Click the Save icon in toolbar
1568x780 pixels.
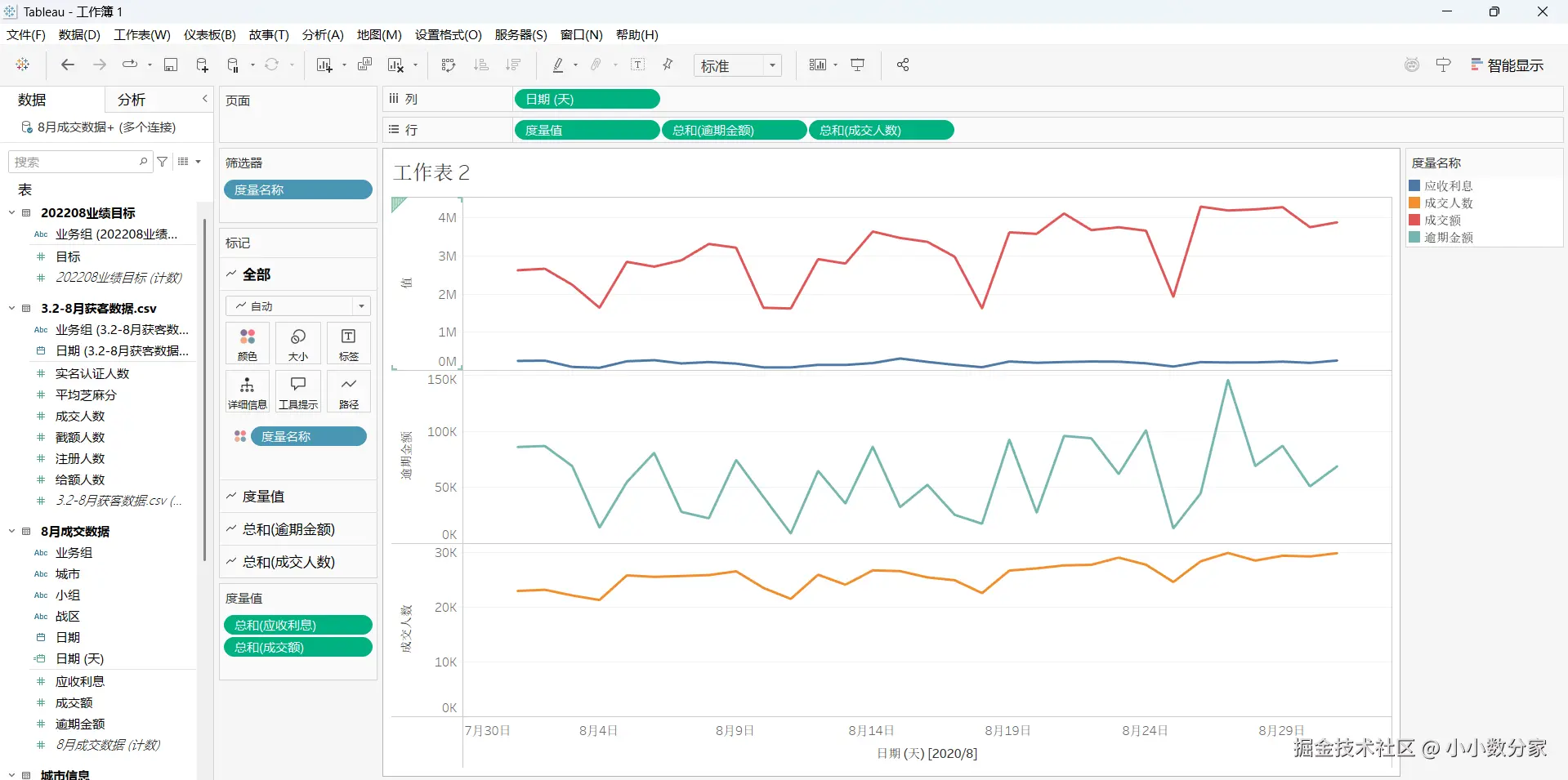[171, 65]
